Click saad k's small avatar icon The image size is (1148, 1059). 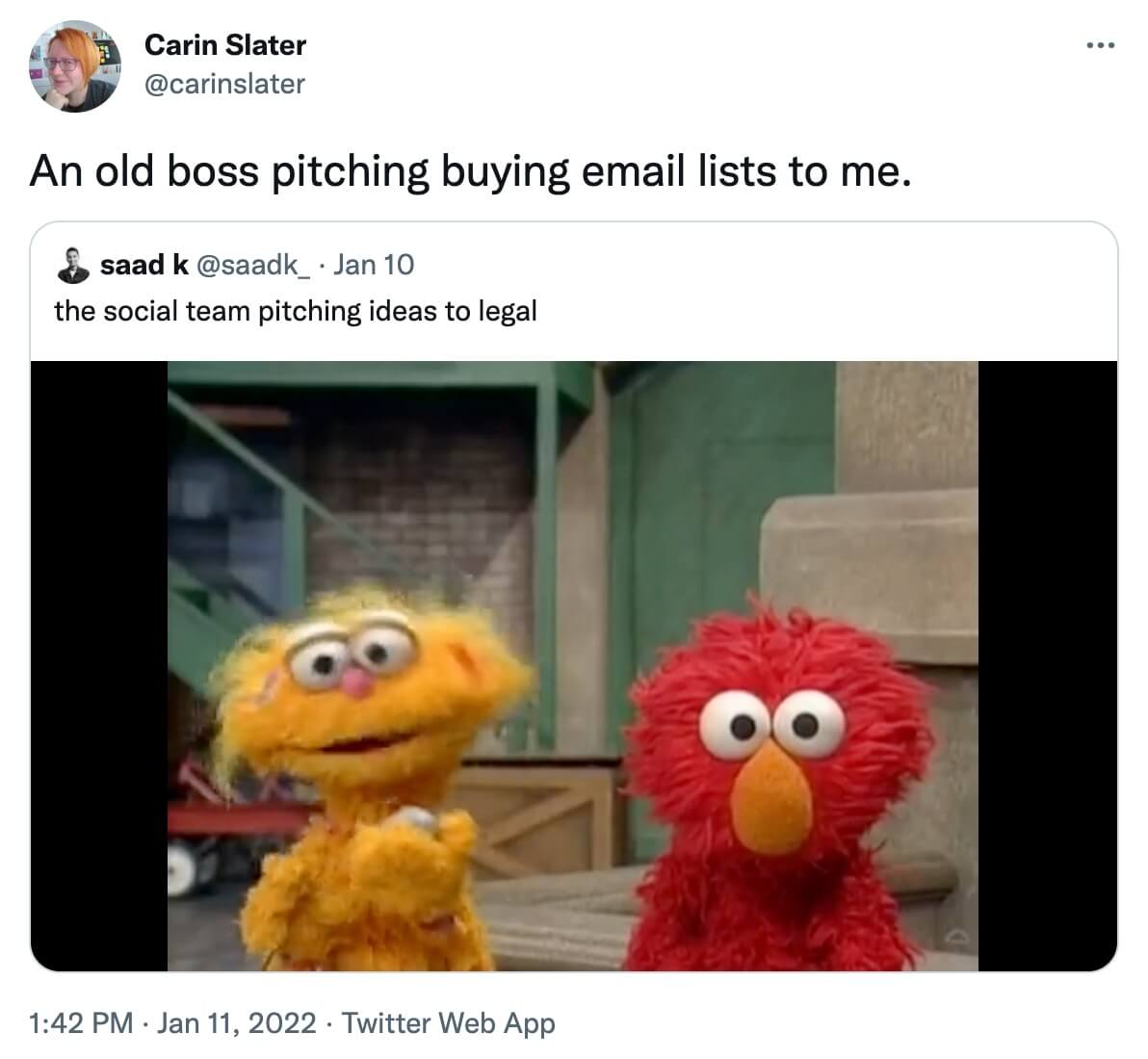coord(73,266)
